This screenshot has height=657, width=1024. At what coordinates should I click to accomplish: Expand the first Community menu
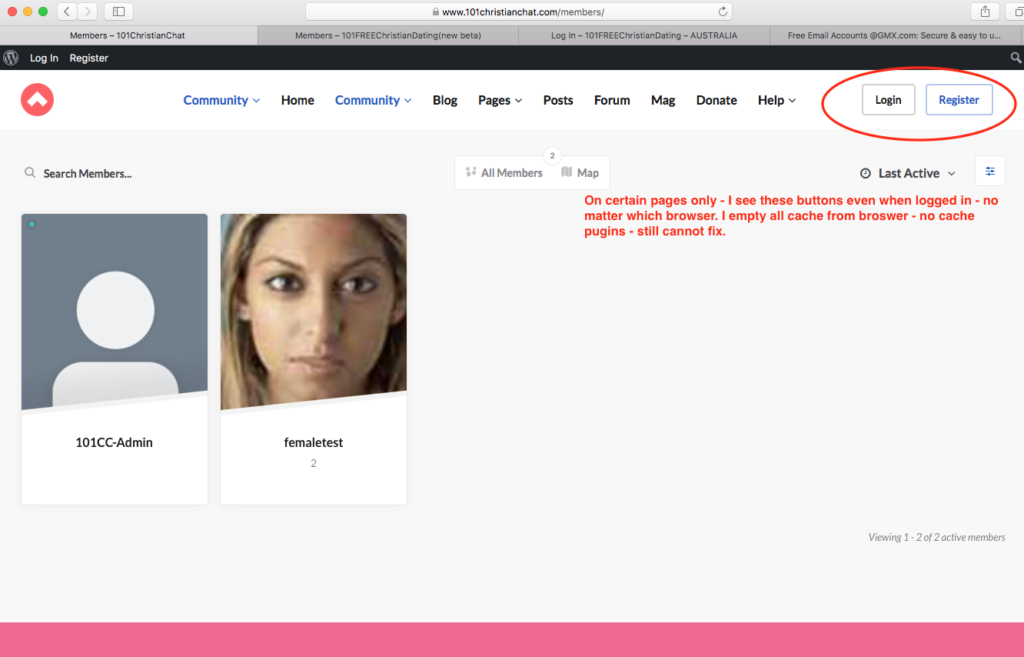click(x=221, y=100)
